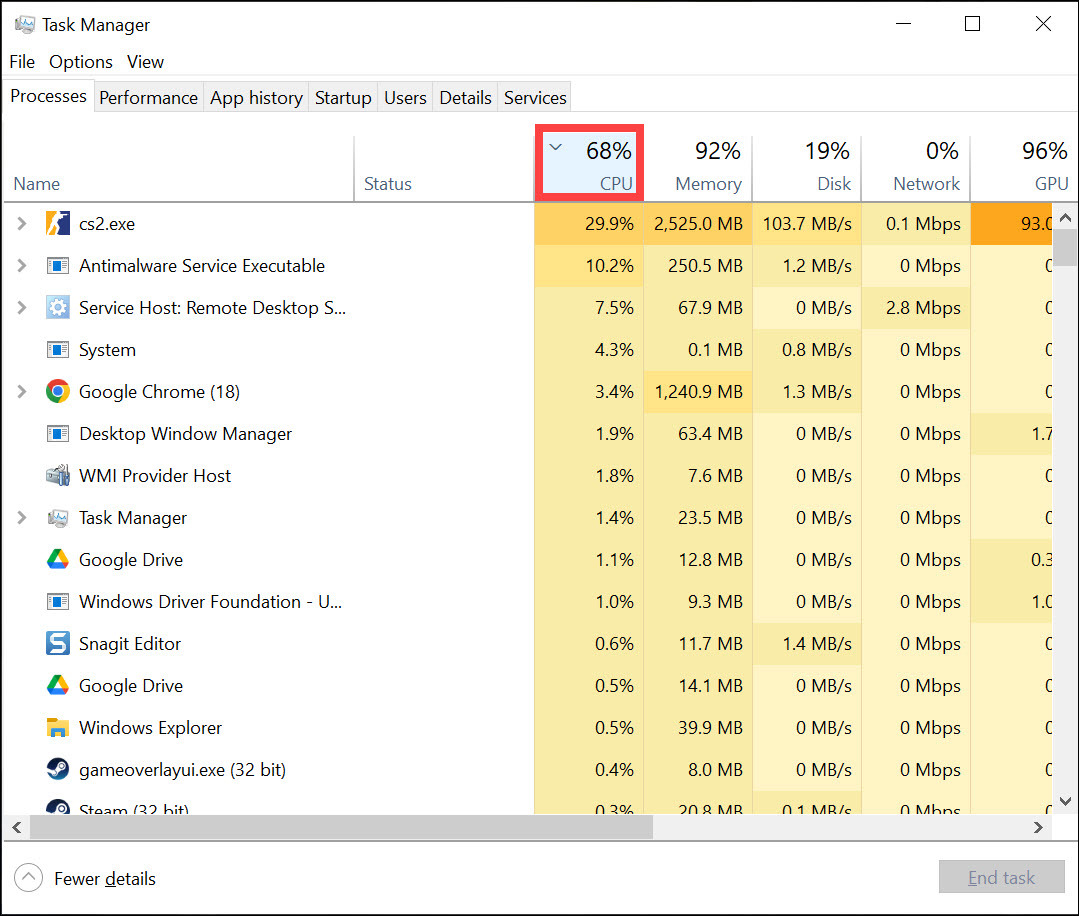Click the horizontal scrollbar right arrow
The height and width of the screenshot is (916, 1079).
(x=1039, y=828)
